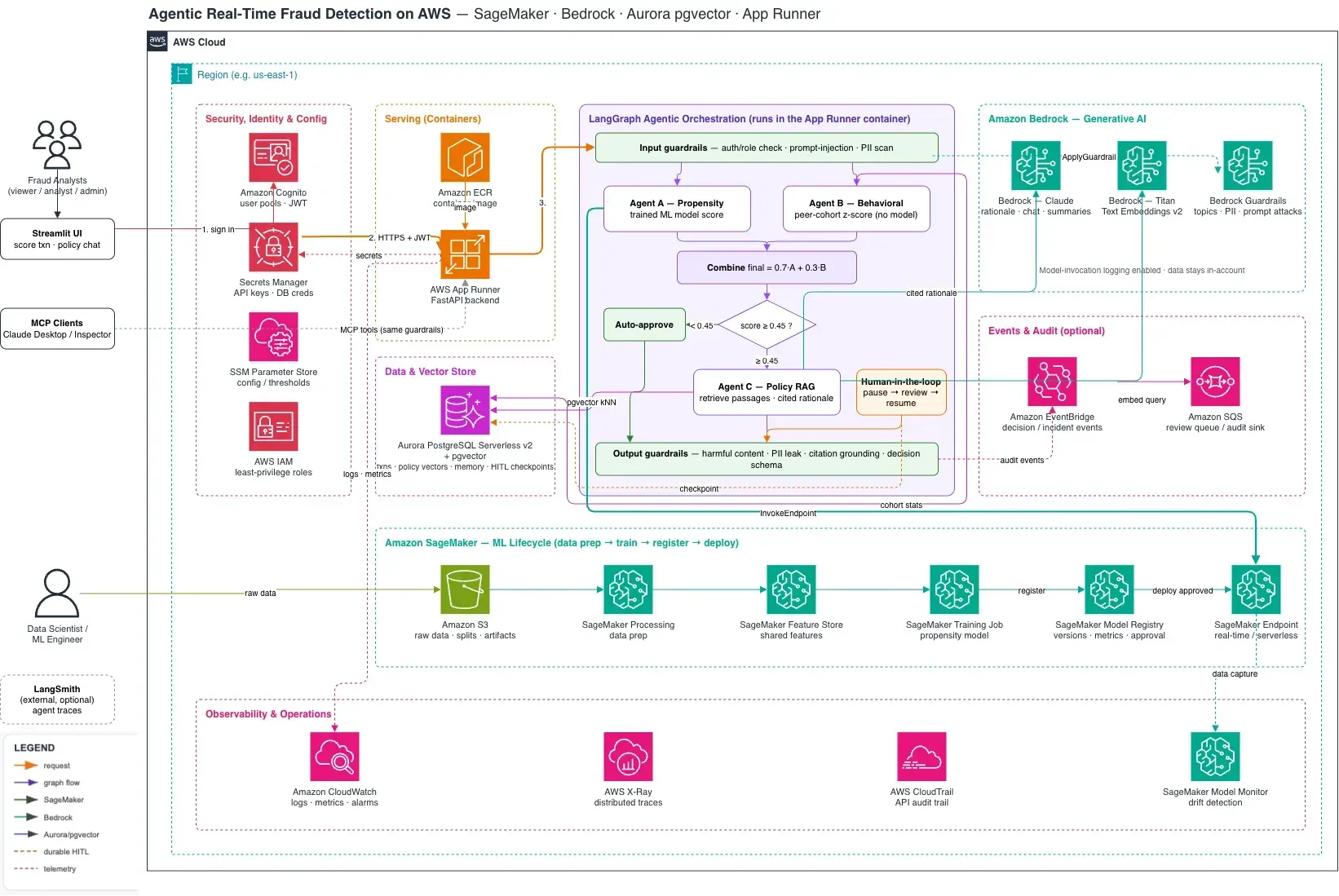Image resolution: width=1339 pixels, height=896 pixels.
Task: Select the SageMaker Processing icon
Action: coord(628,589)
